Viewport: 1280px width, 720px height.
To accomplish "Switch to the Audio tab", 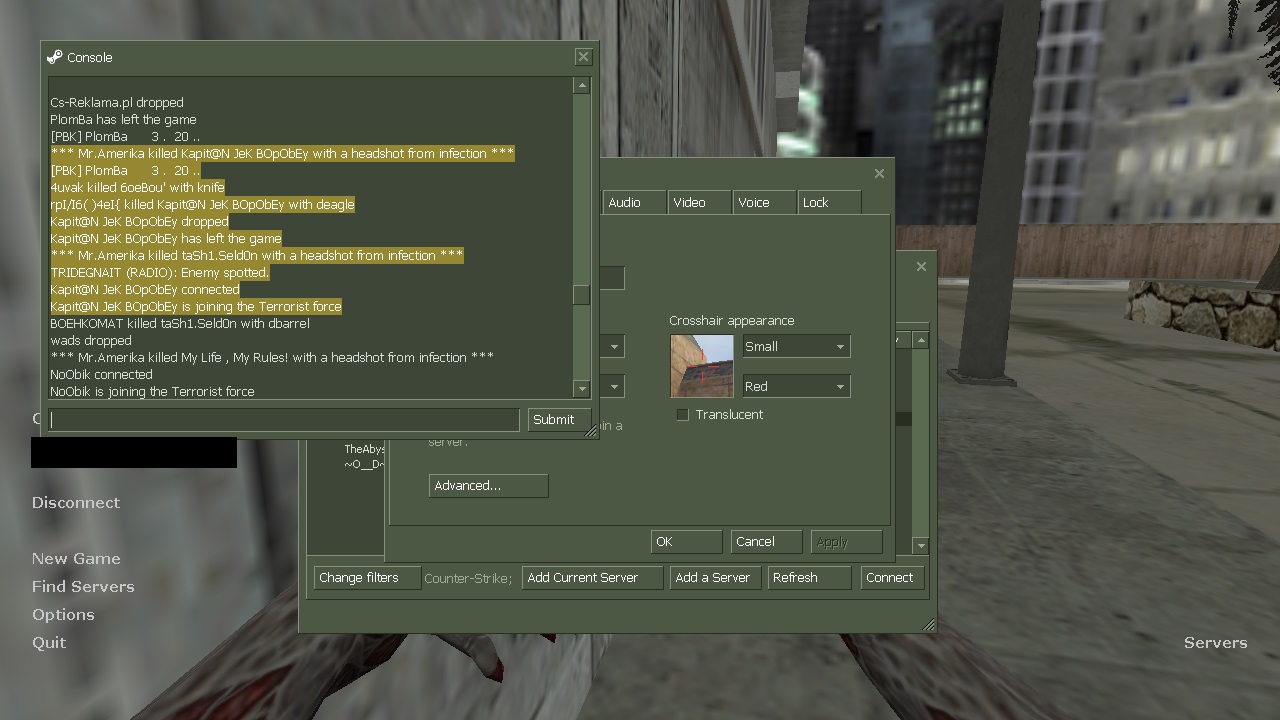I will [x=633, y=202].
